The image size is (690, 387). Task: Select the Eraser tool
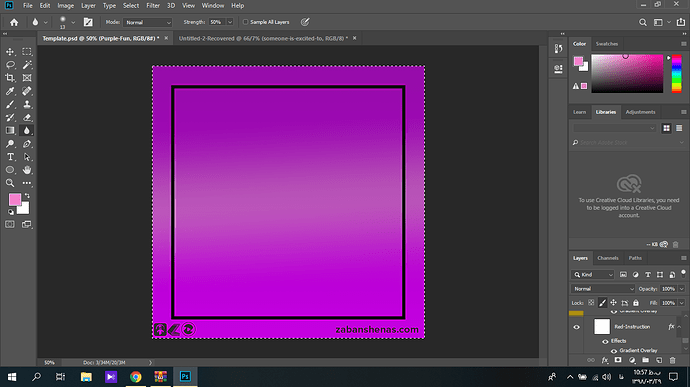point(27,118)
